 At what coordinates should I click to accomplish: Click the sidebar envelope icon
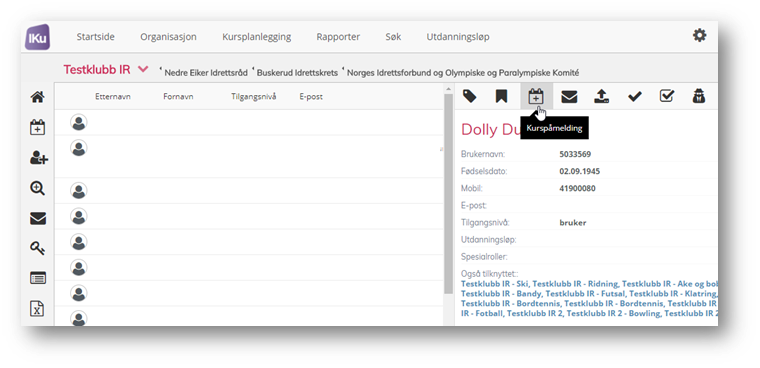click(38, 219)
